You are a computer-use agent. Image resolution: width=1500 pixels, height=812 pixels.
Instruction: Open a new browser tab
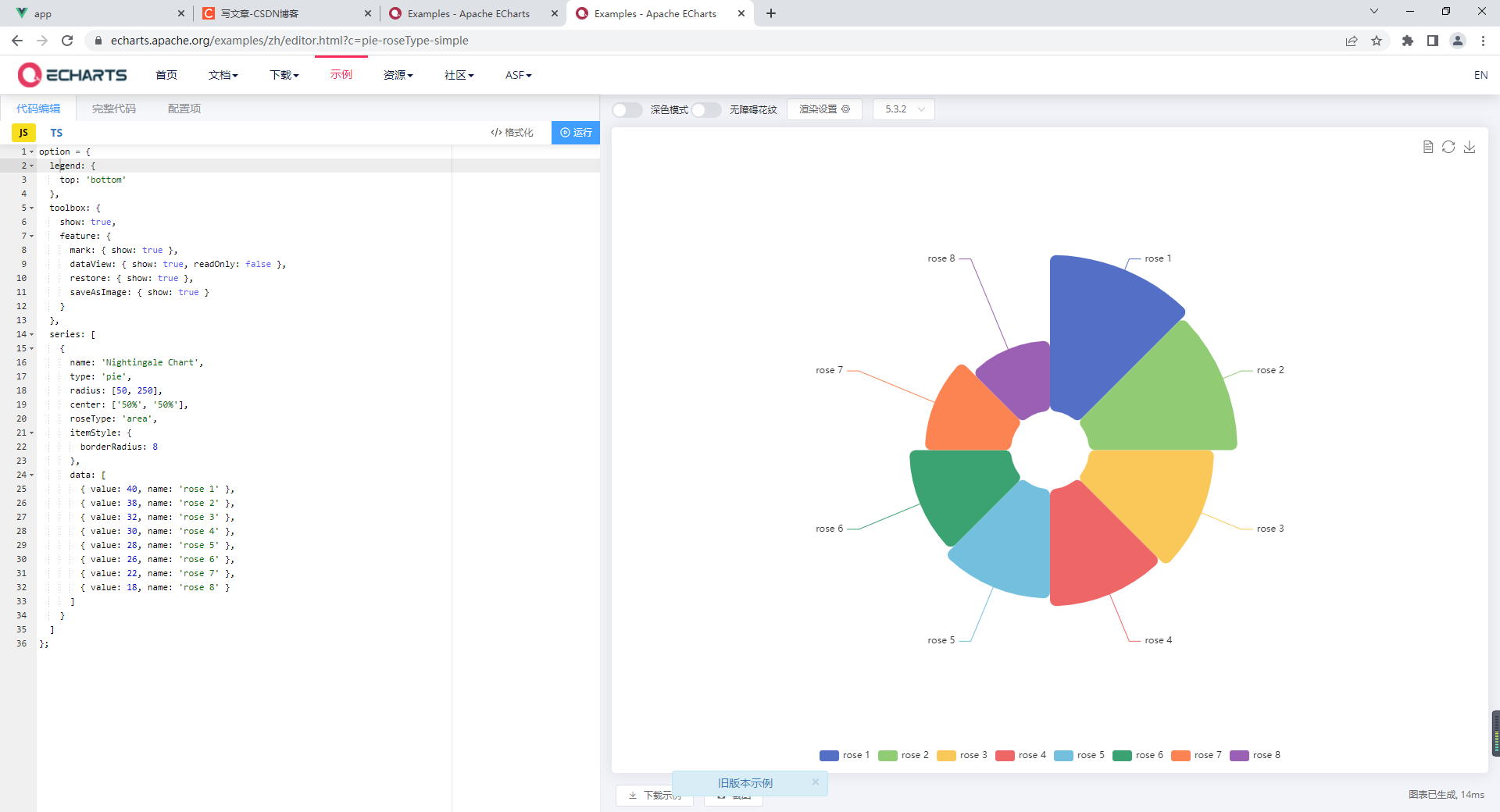[x=771, y=13]
